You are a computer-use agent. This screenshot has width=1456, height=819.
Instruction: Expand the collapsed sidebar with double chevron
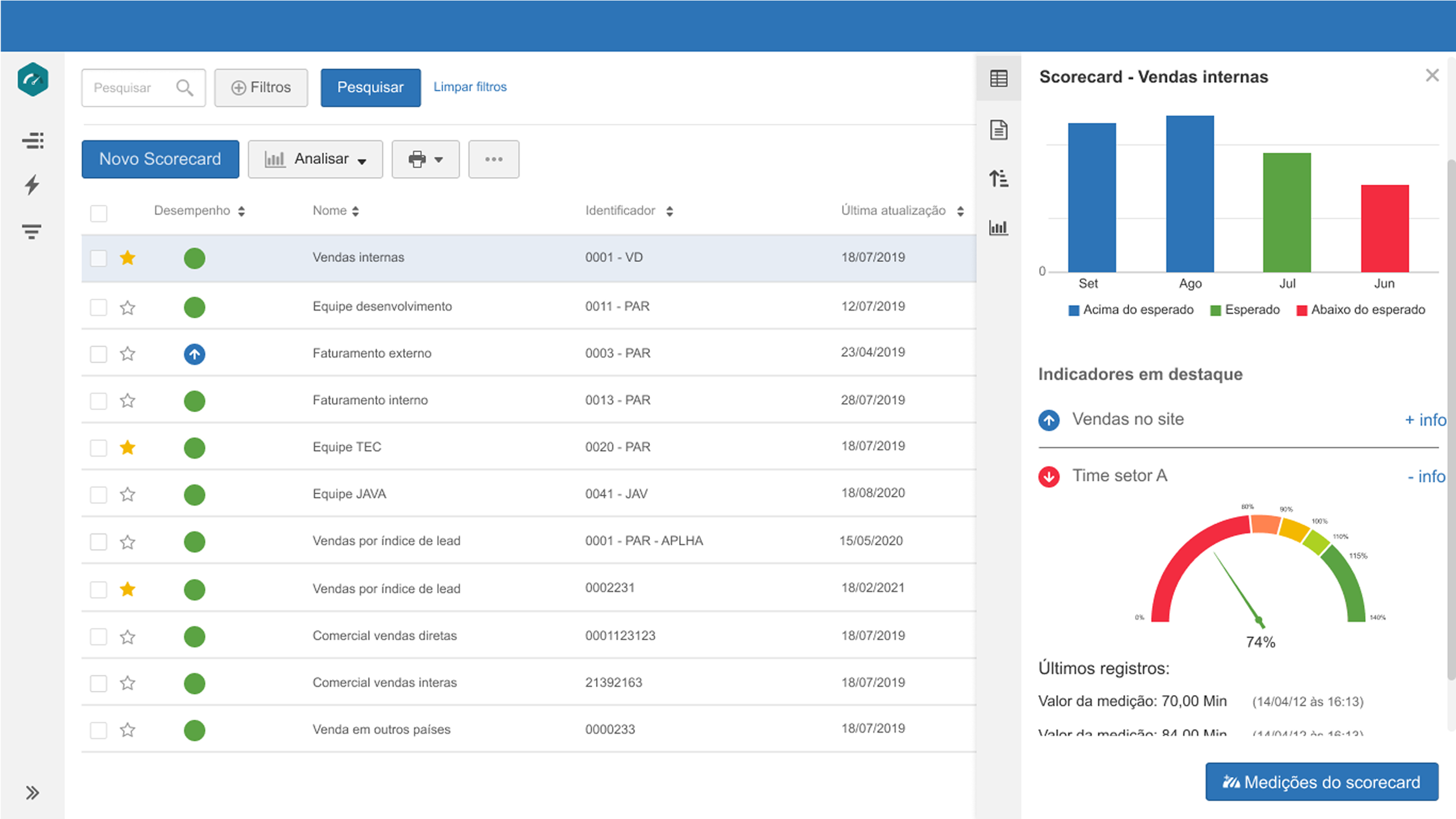click(x=32, y=792)
